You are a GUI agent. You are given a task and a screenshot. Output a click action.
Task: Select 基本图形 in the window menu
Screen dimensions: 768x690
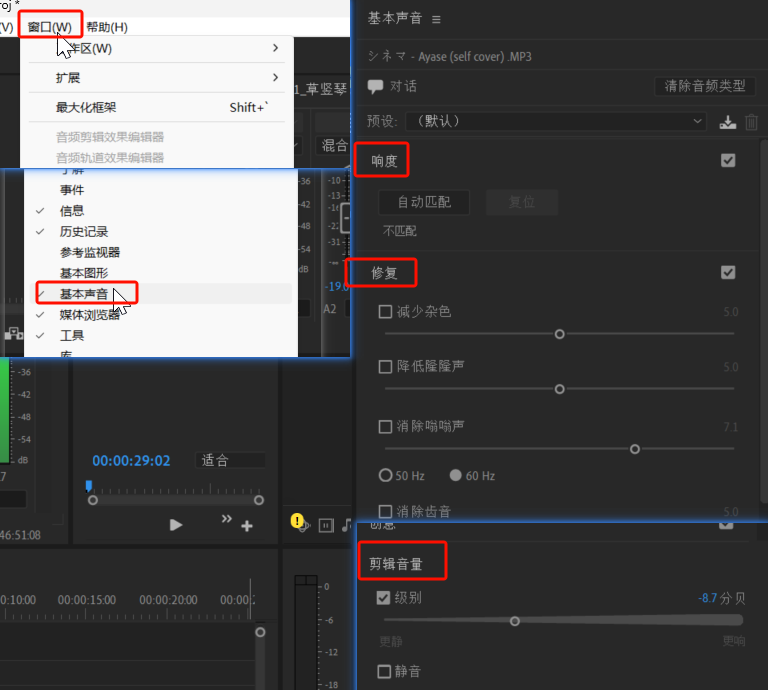[161, 273]
